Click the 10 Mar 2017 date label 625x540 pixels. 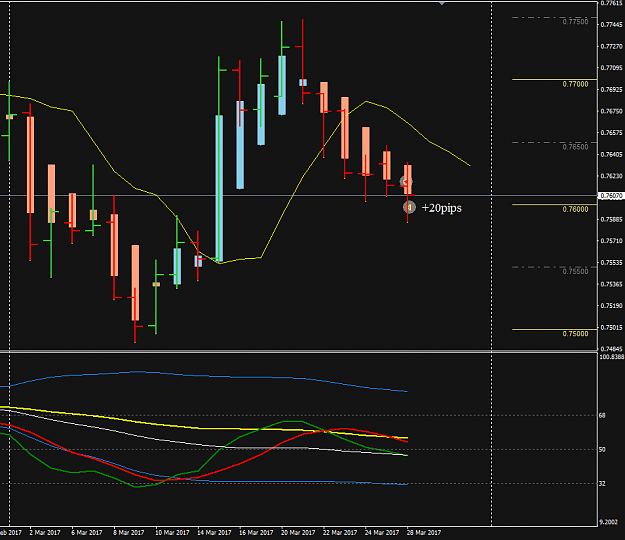[x=172, y=533]
